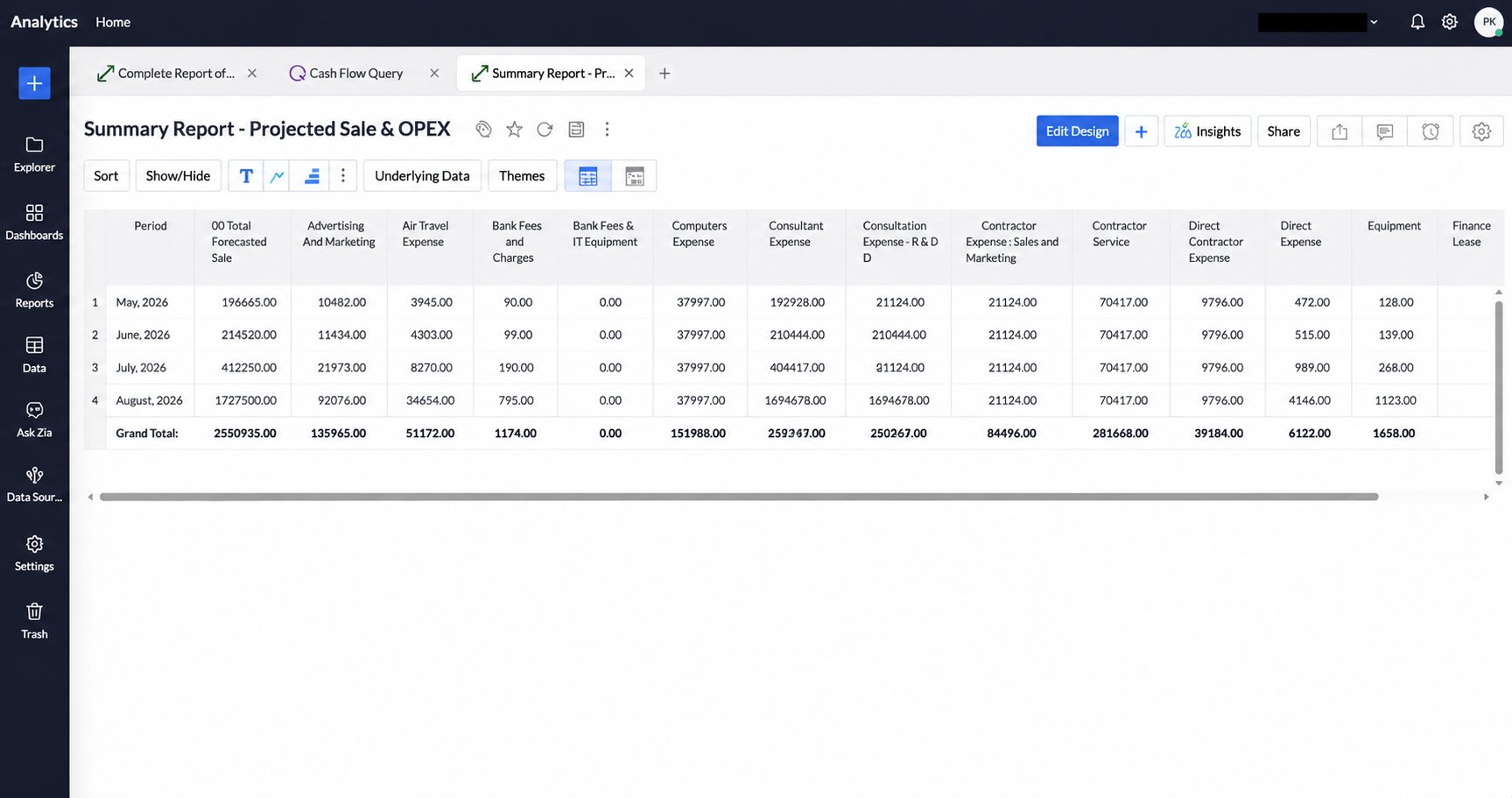Select the pivot layout view toggle icon

pyautogui.click(x=635, y=176)
